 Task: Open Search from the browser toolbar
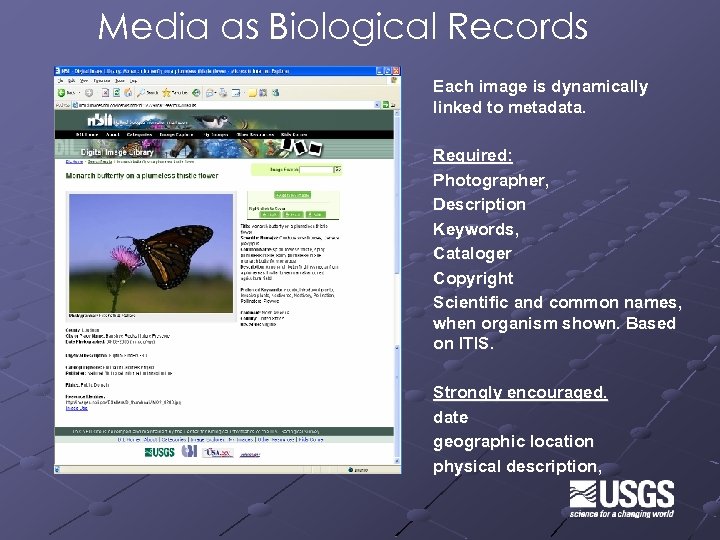147,93
